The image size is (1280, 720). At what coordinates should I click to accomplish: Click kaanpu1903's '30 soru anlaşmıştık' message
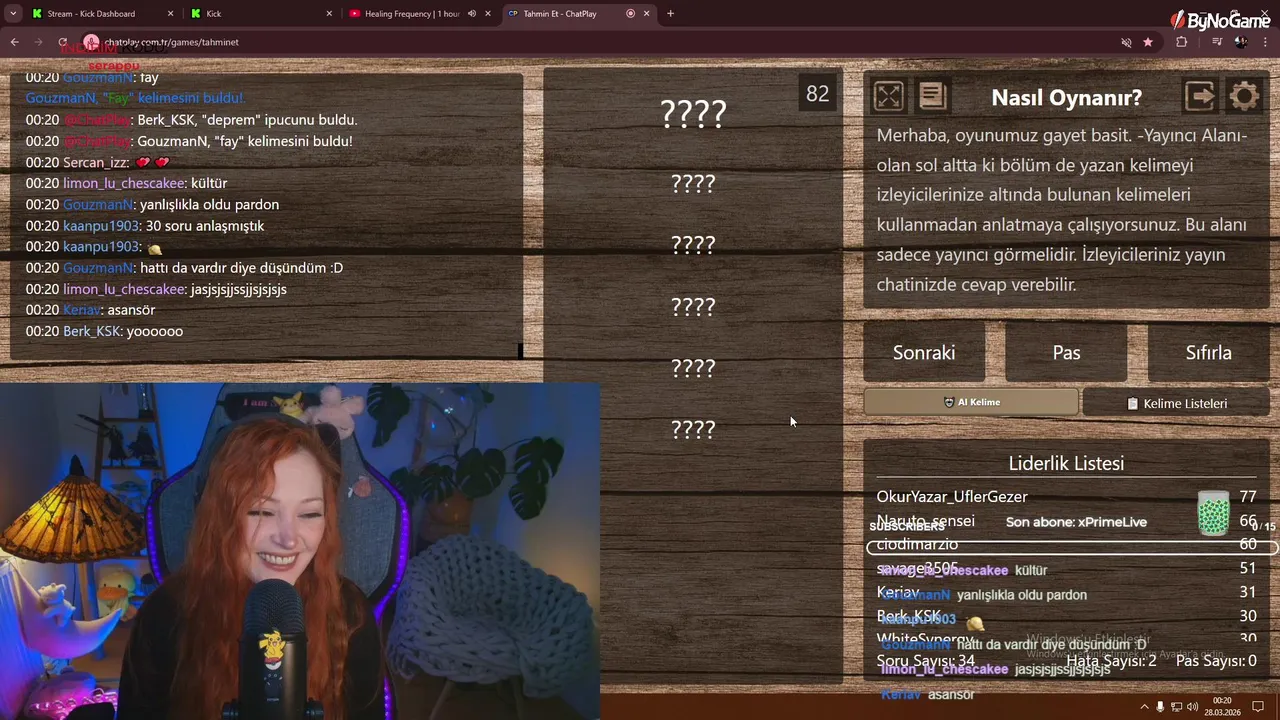145,225
